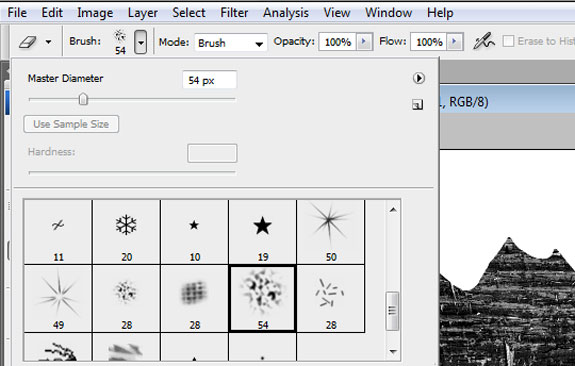Screen dimensions: 575x366
Task: Select the small star brush size 10
Action: [194, 232]
